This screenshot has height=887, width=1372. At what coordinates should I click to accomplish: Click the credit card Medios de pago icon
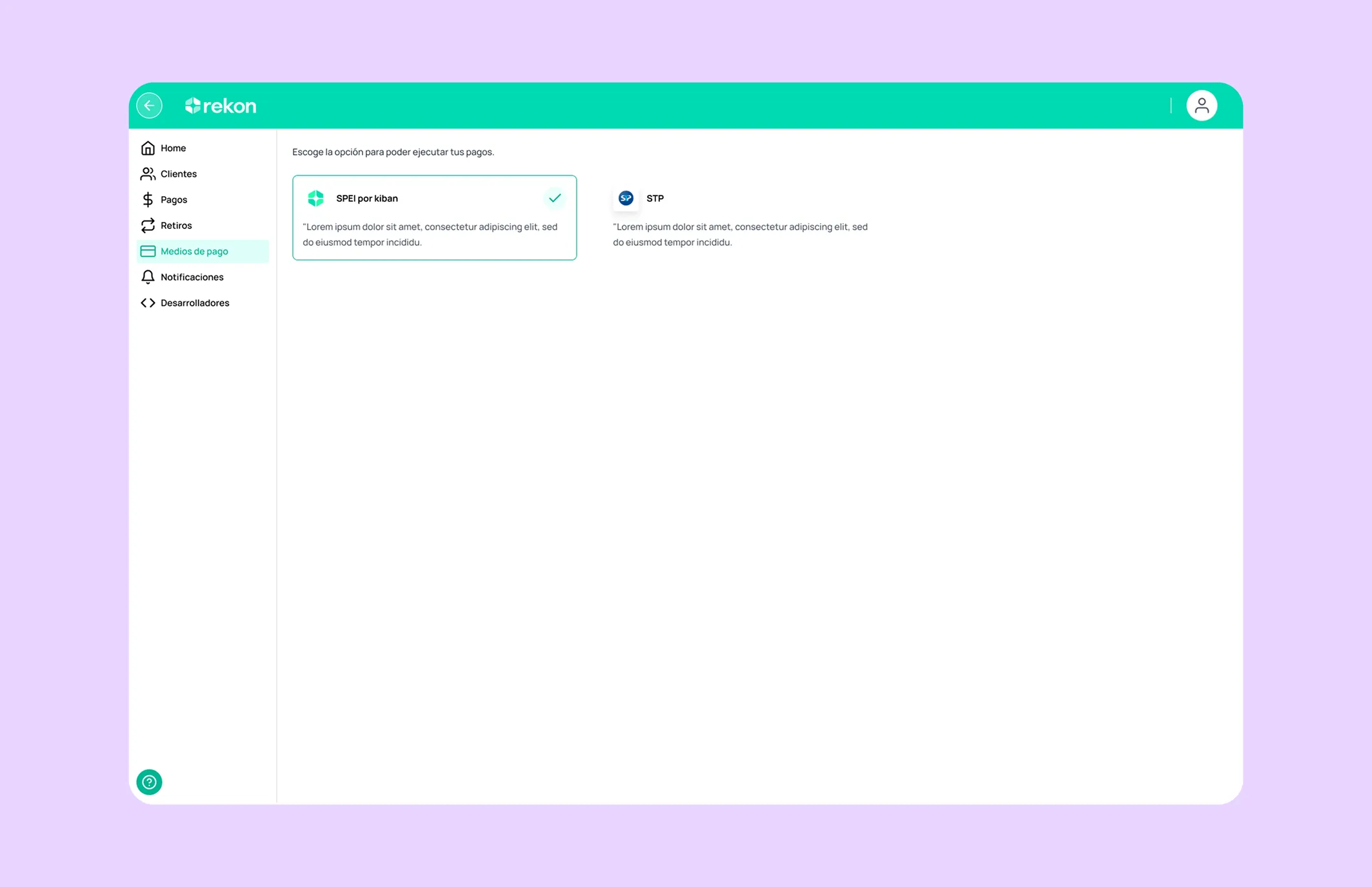148,251
